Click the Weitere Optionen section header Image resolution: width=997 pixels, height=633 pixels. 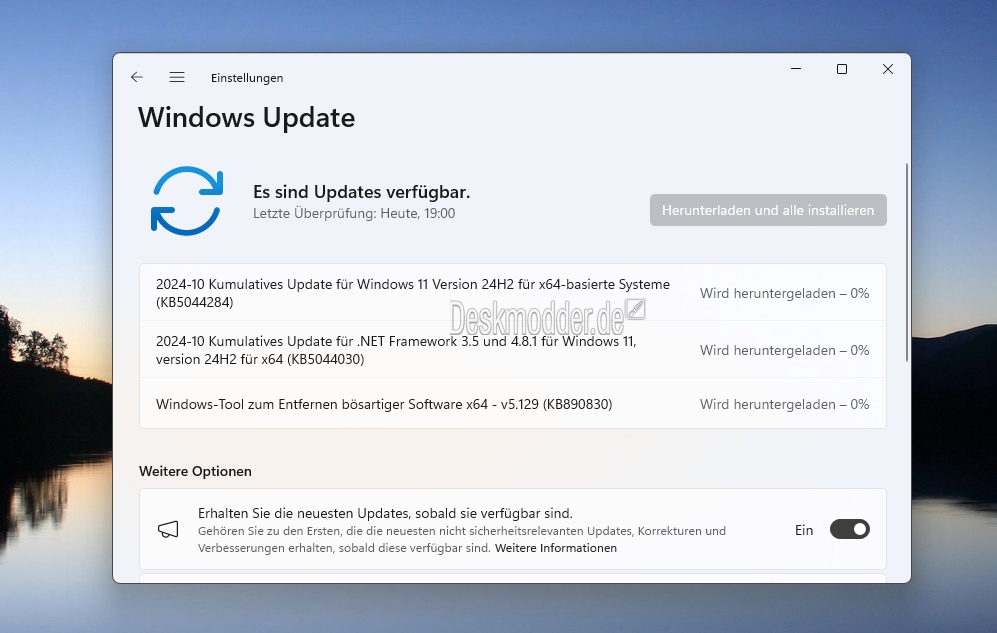(x=195, y=472)
